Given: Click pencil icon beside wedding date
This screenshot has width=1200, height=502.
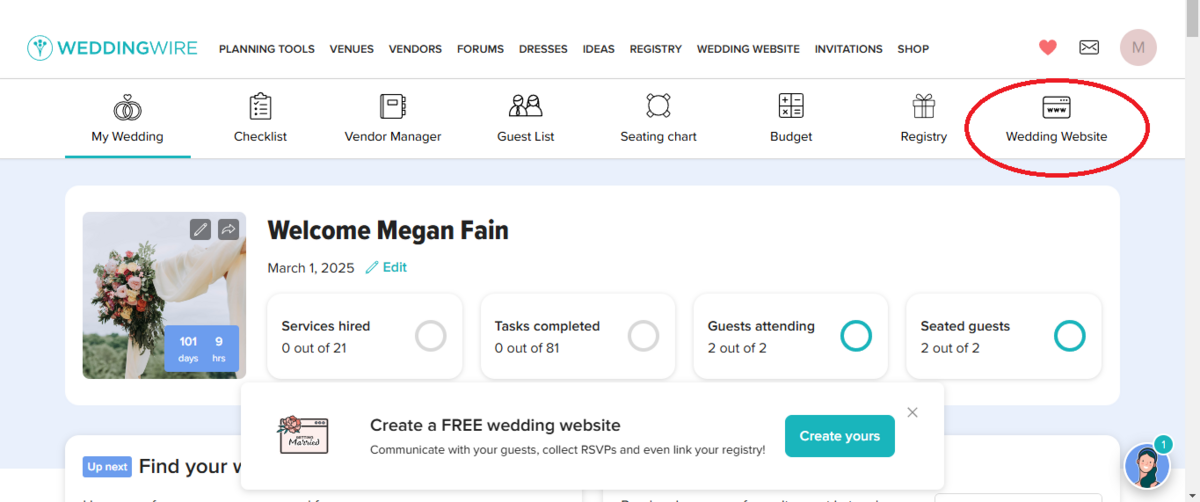Looking at the screenshot, I should [372, 268].
